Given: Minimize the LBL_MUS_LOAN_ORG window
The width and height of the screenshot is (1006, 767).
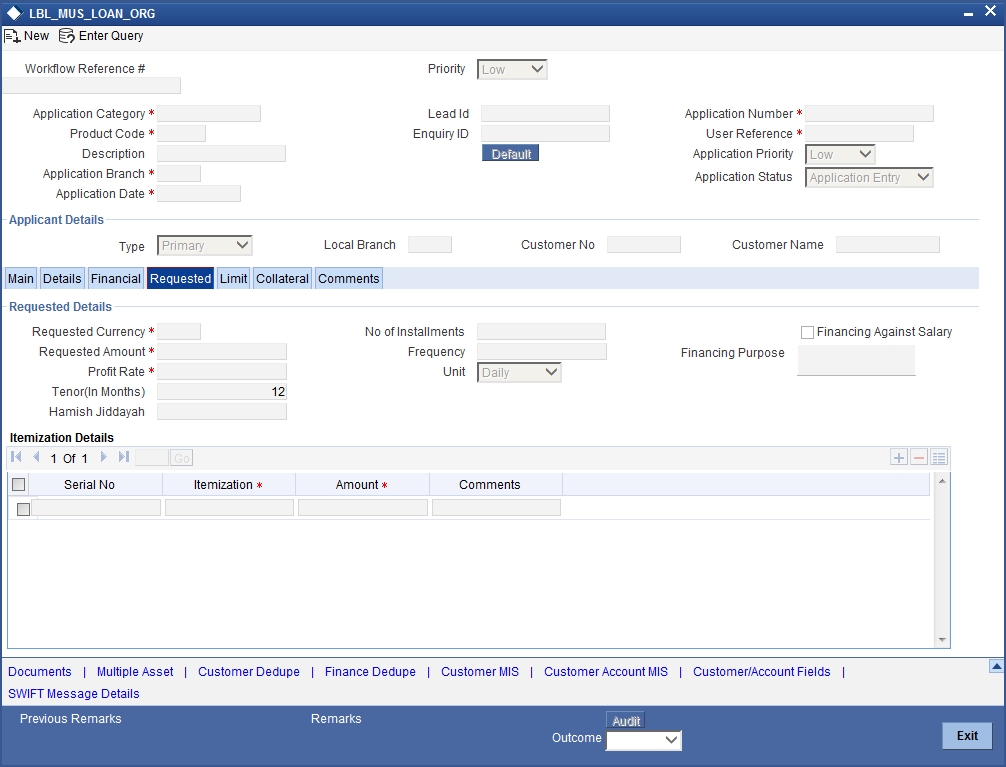Looking at the screenshot, I should pos(968,13).
